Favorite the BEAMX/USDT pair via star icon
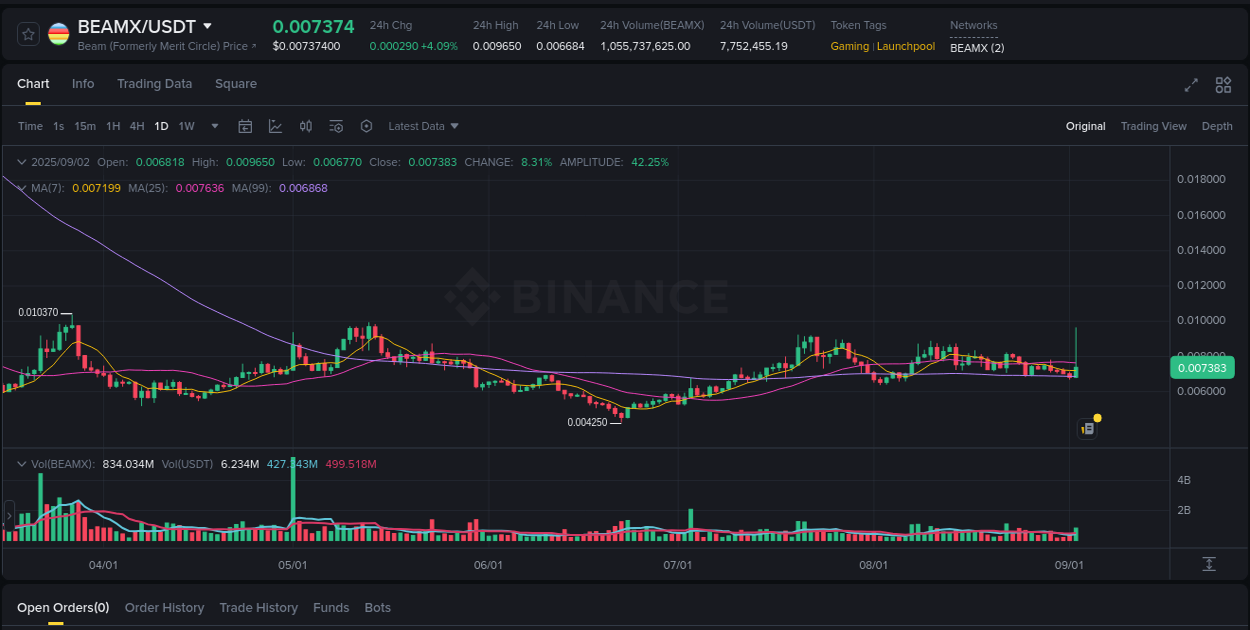The width and height of the screenshot is (1250, 630). [27, 33]
